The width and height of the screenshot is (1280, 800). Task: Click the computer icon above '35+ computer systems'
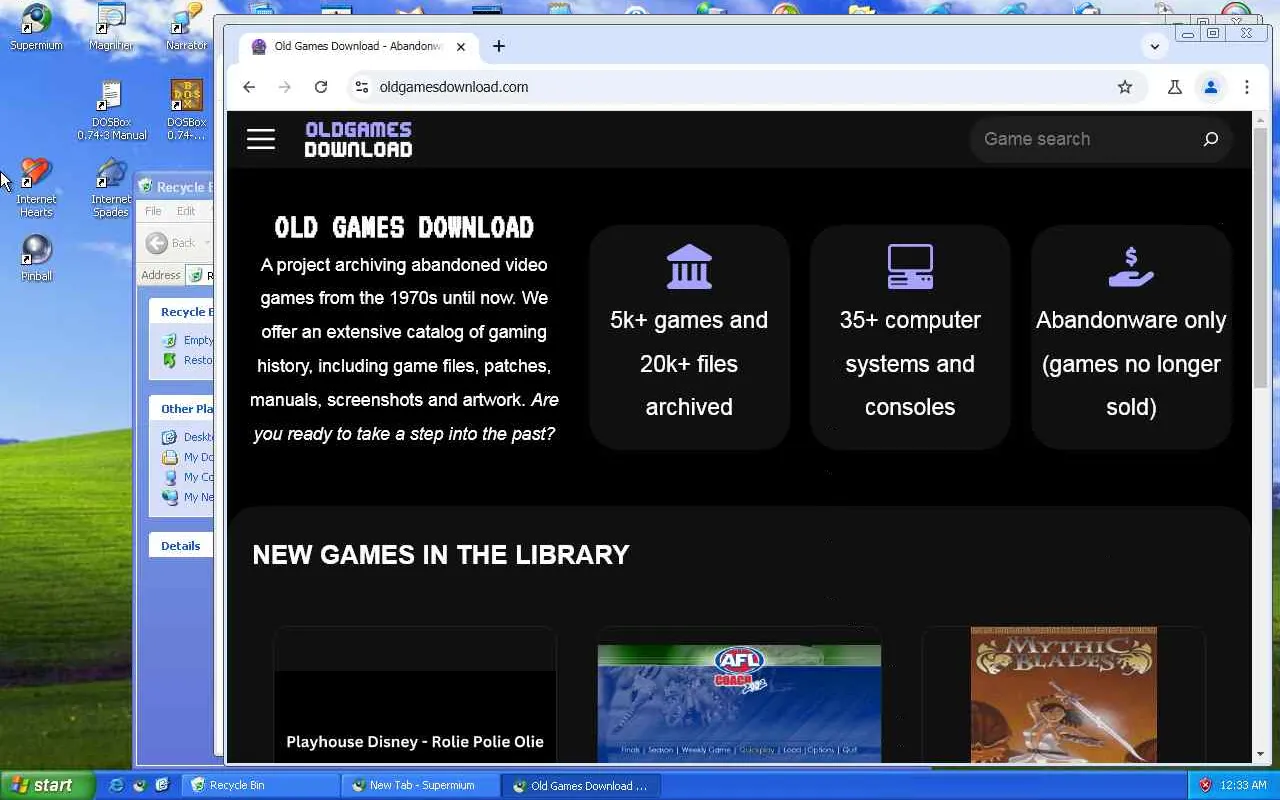(x=910, y=267)
